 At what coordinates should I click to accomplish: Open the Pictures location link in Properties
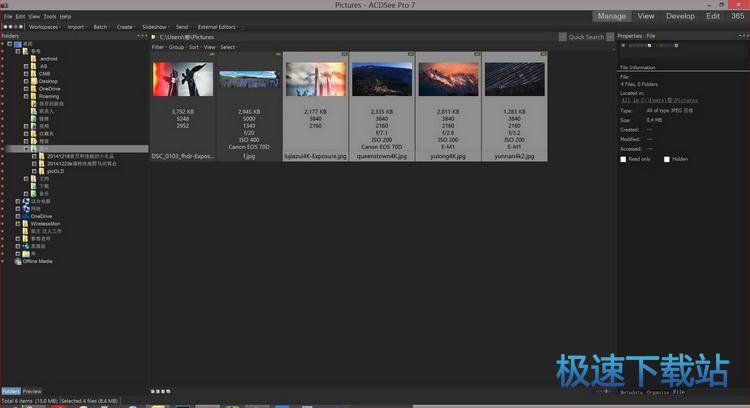(x=659, y=101)
